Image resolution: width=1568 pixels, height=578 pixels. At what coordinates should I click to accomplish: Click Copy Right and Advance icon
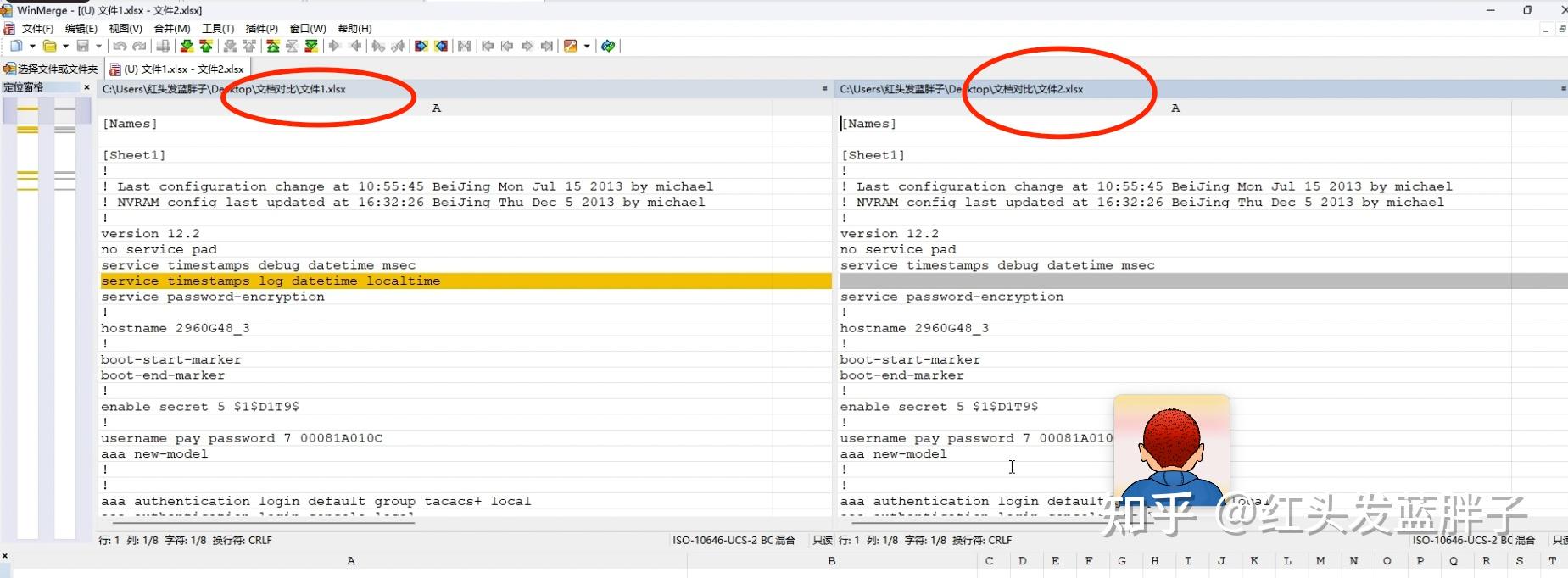point(378,46)
